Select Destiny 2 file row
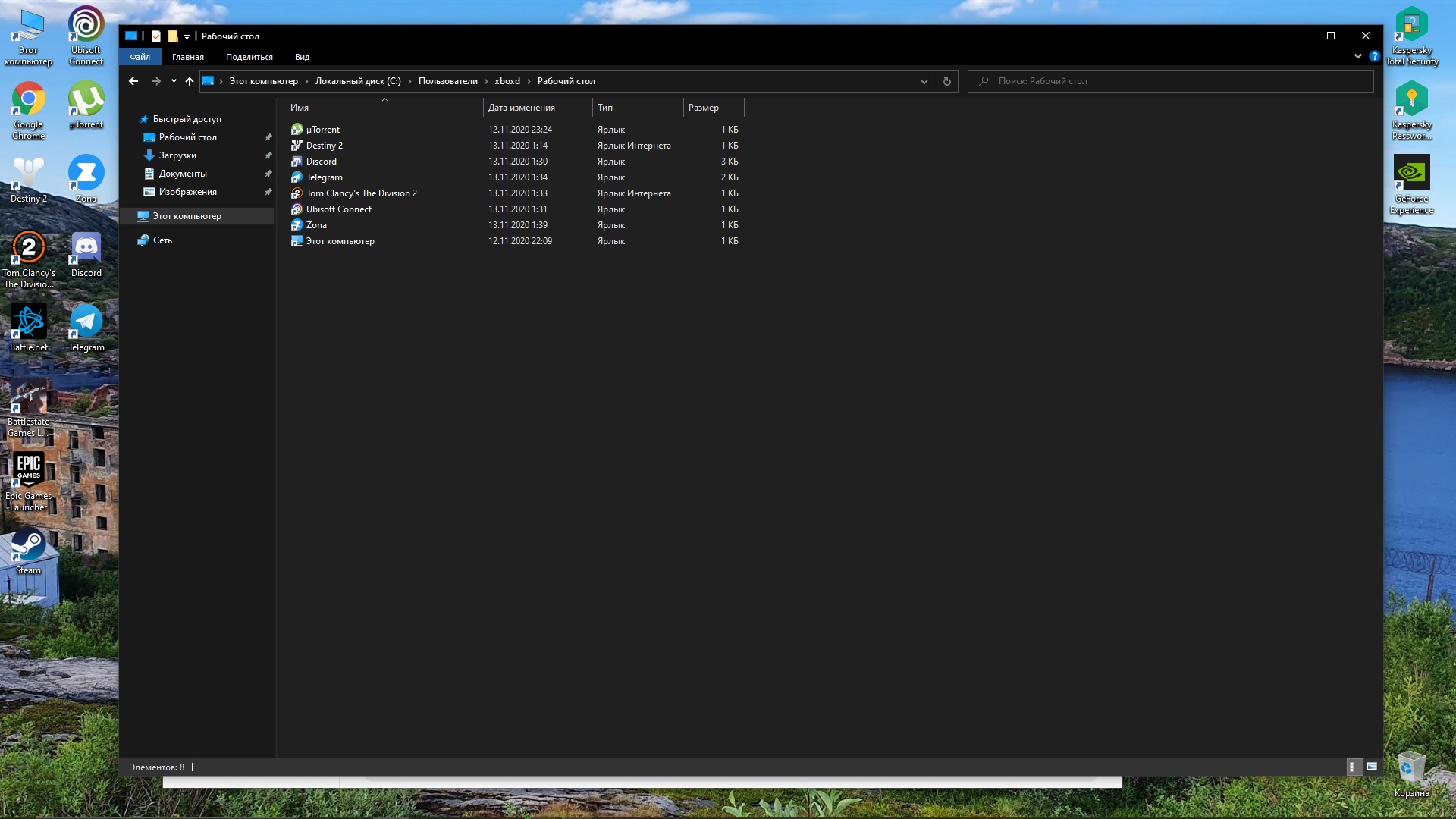 coord(514,146)
